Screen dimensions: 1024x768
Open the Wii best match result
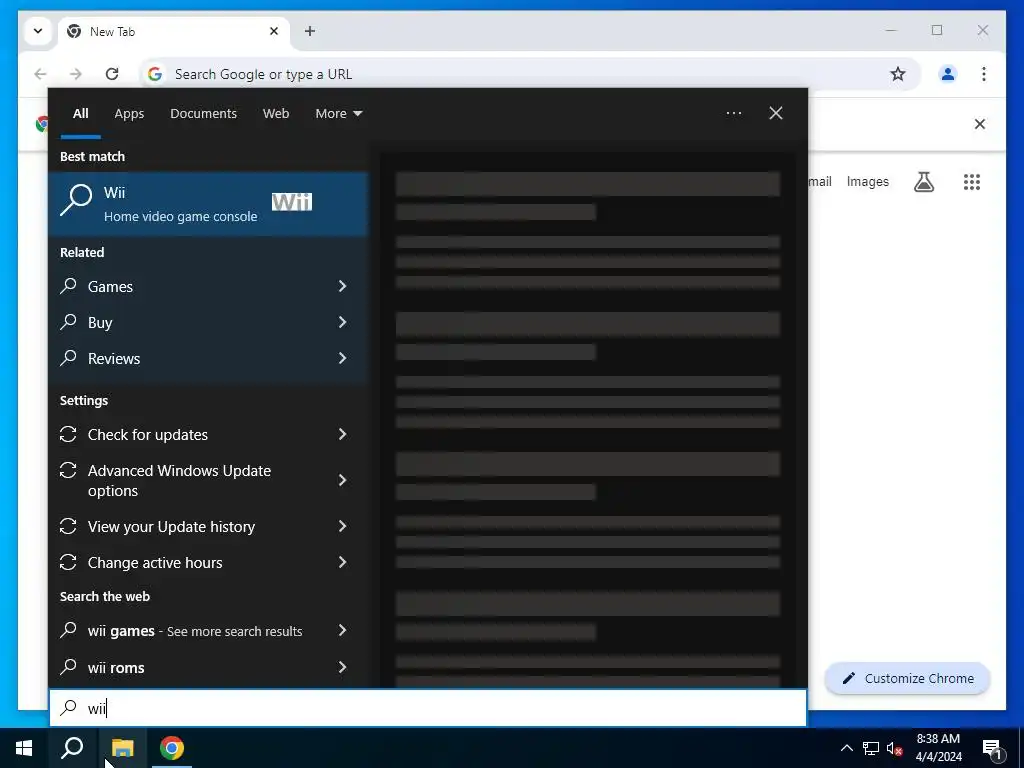(208, 204)
